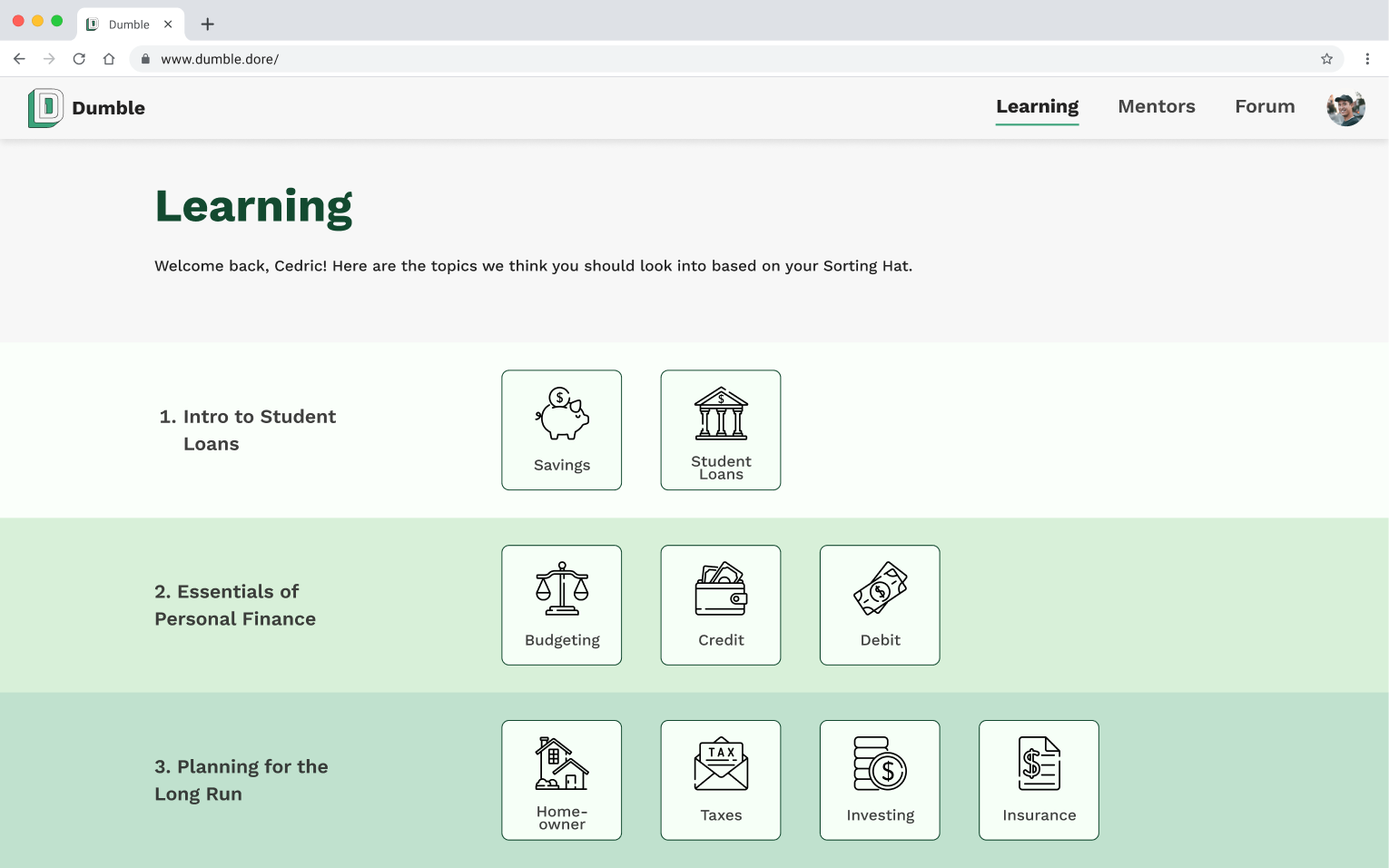Open the Mentors nav tab
This screenshot has height=868, width=1389.
click(x=1157, y=106)
